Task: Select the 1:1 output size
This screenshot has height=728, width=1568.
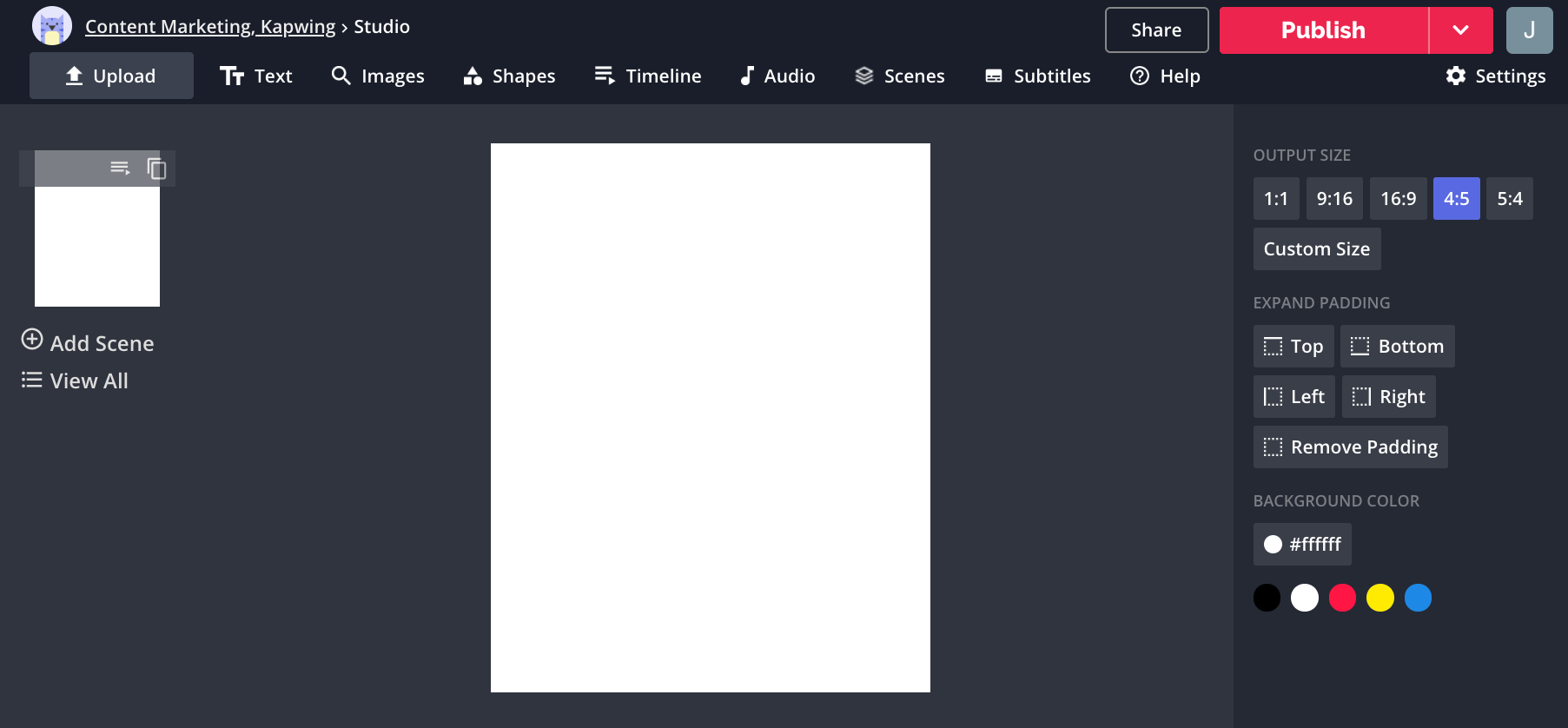Action: pyautogui.click(x=1275, y=199)
